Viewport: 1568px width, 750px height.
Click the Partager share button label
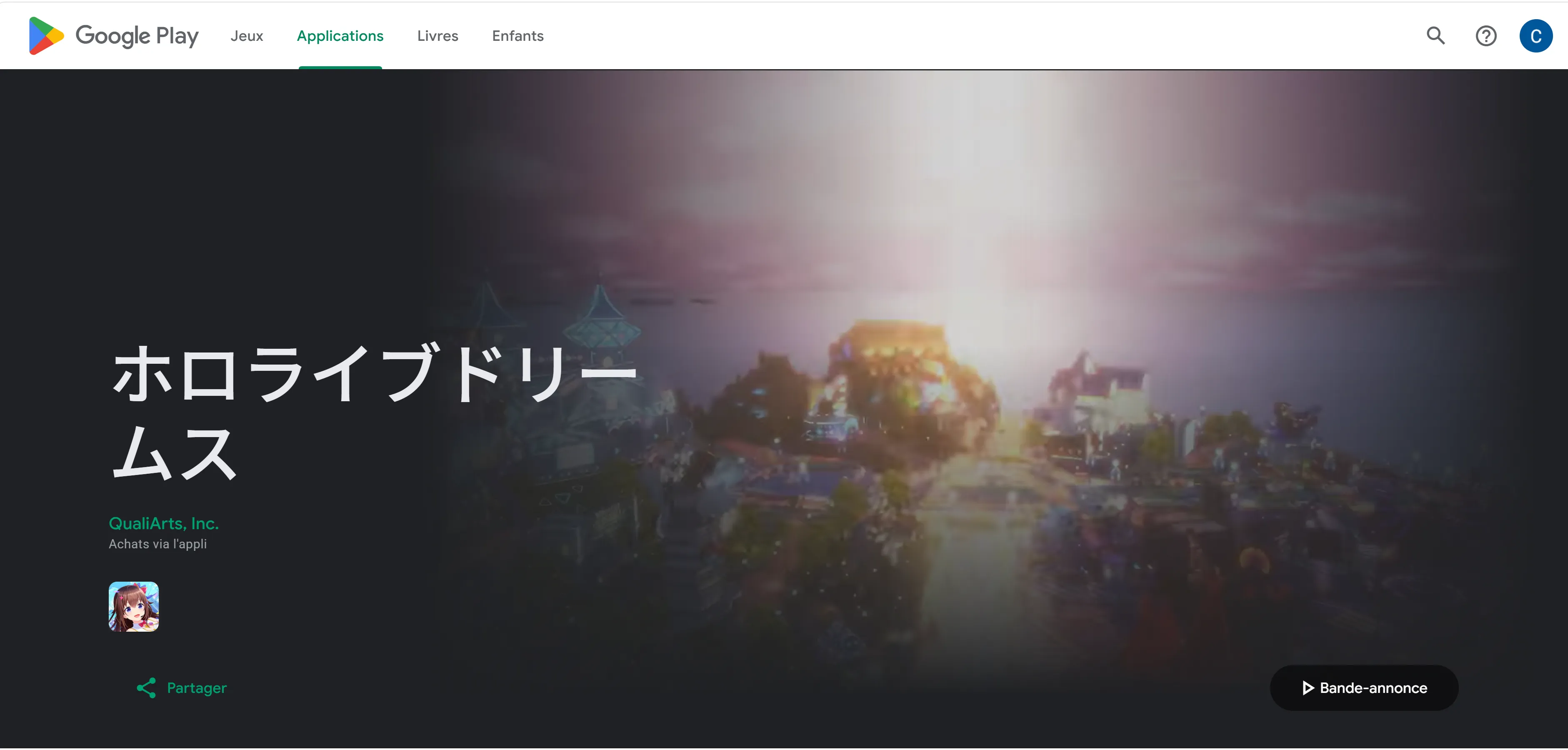pyautogui.click(x=197, y=688)
